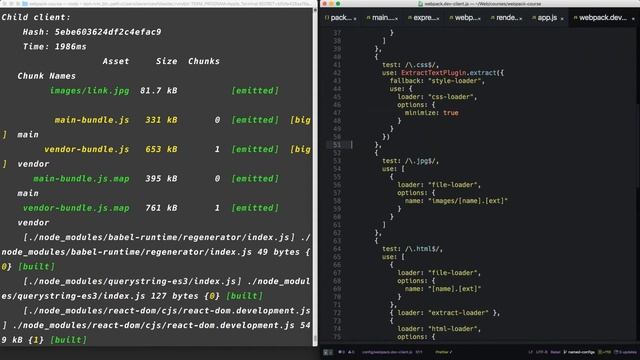
Task: Close the rende... tab
Action: [x=520, y=18]
